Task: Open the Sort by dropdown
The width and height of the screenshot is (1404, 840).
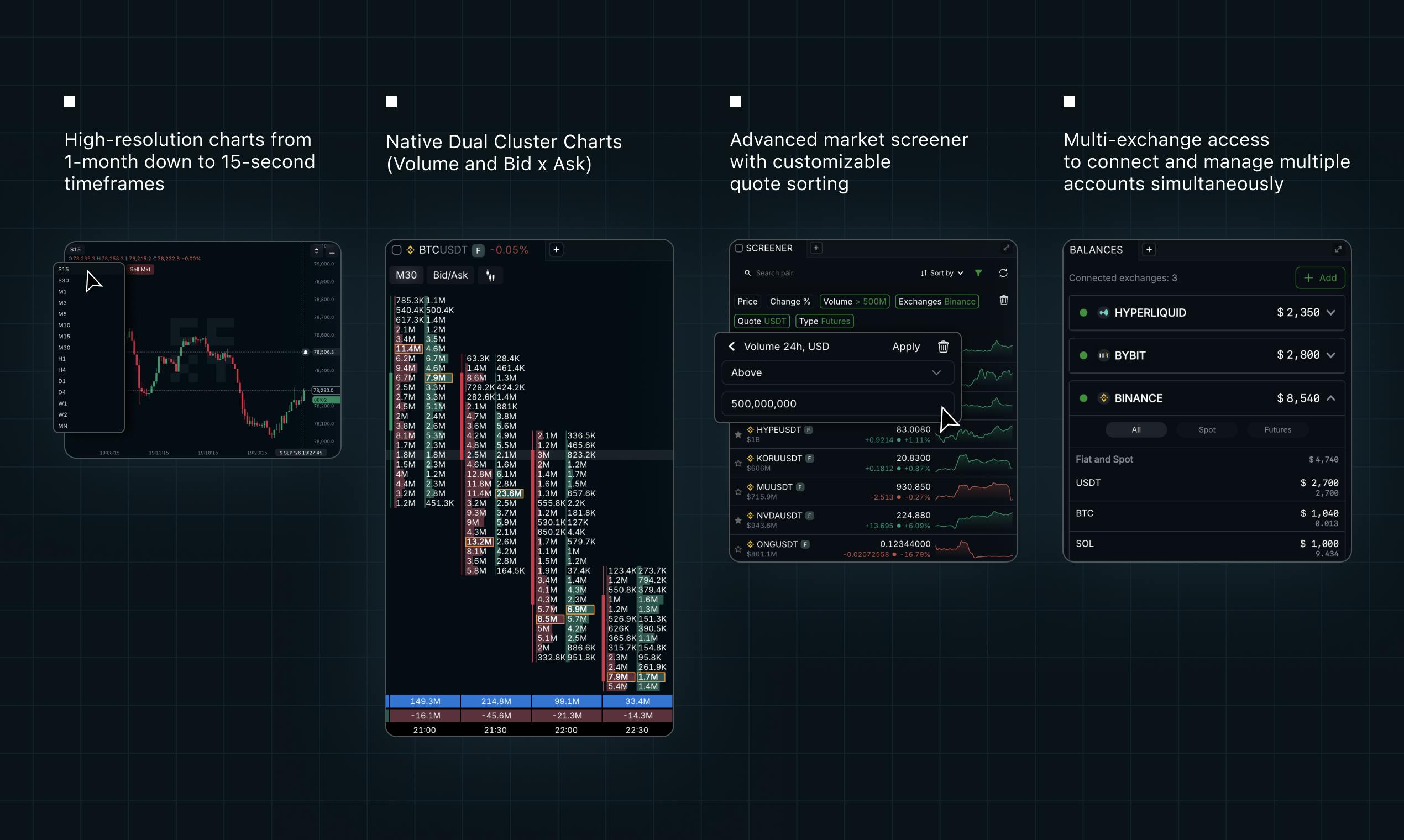Action: [942, 273]
